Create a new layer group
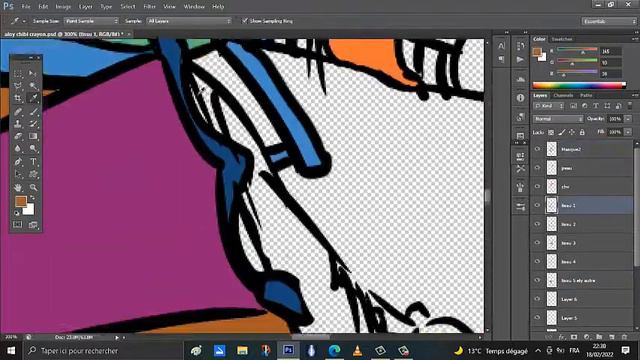640x360 pixels. click(599, 337)
